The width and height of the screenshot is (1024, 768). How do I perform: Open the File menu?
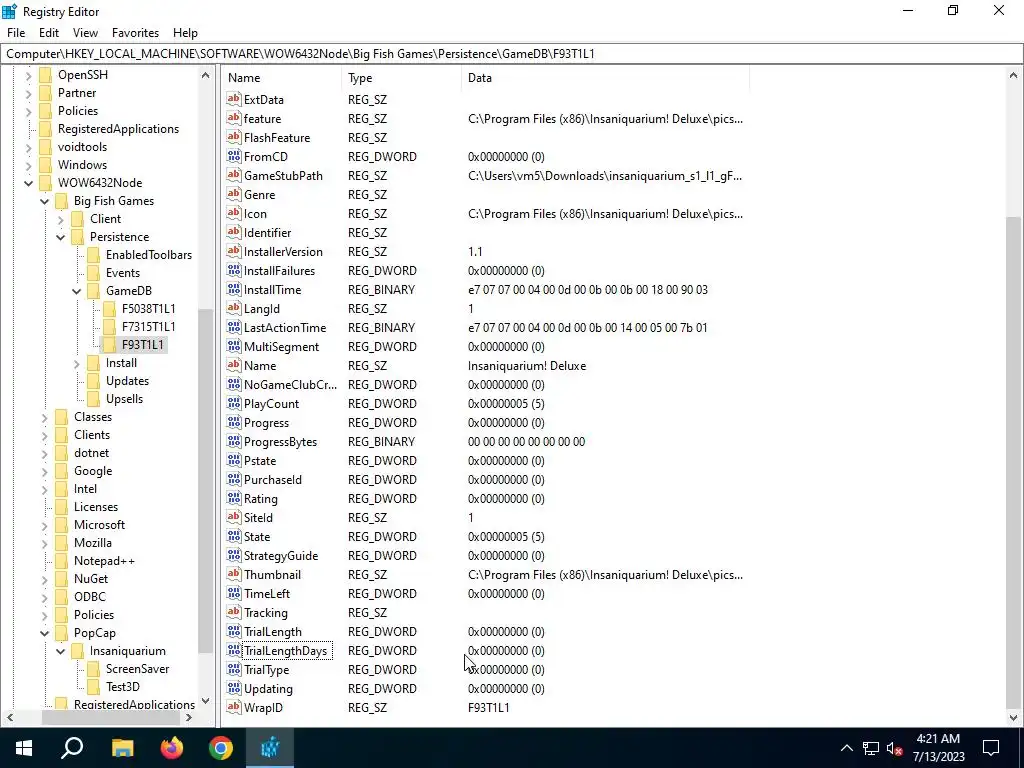point(16,33)
